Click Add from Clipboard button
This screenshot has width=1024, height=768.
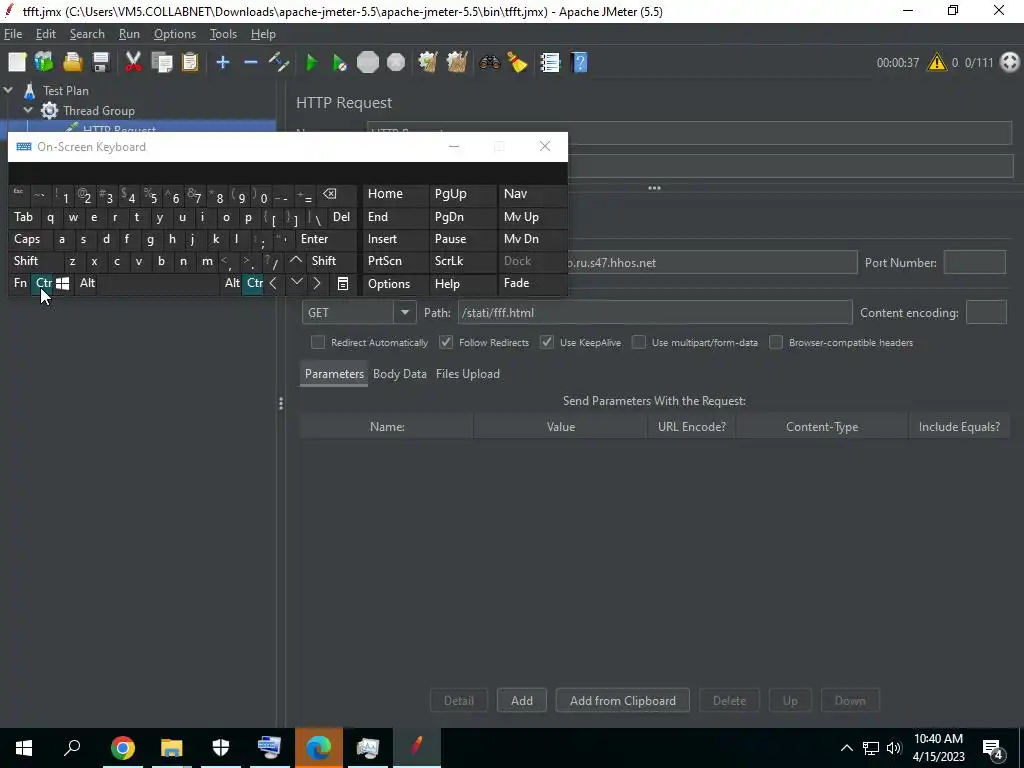tap(622, 700)
